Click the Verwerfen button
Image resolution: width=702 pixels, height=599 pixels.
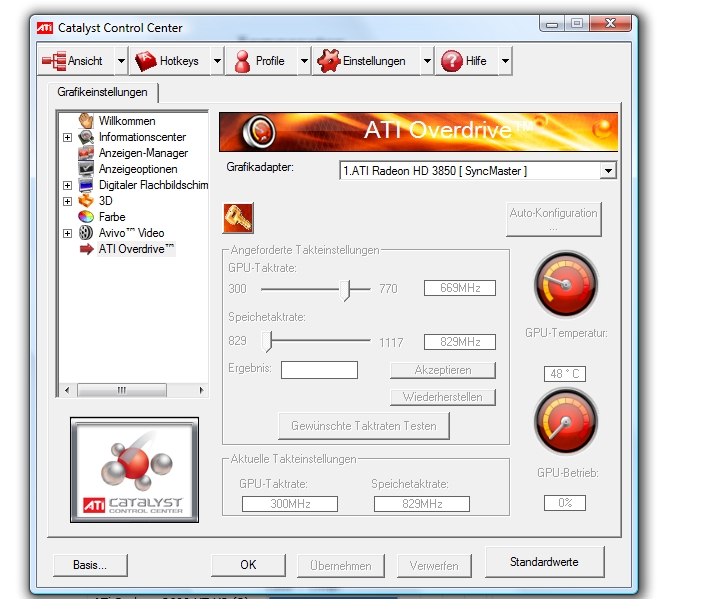click(x=434, y=566)
